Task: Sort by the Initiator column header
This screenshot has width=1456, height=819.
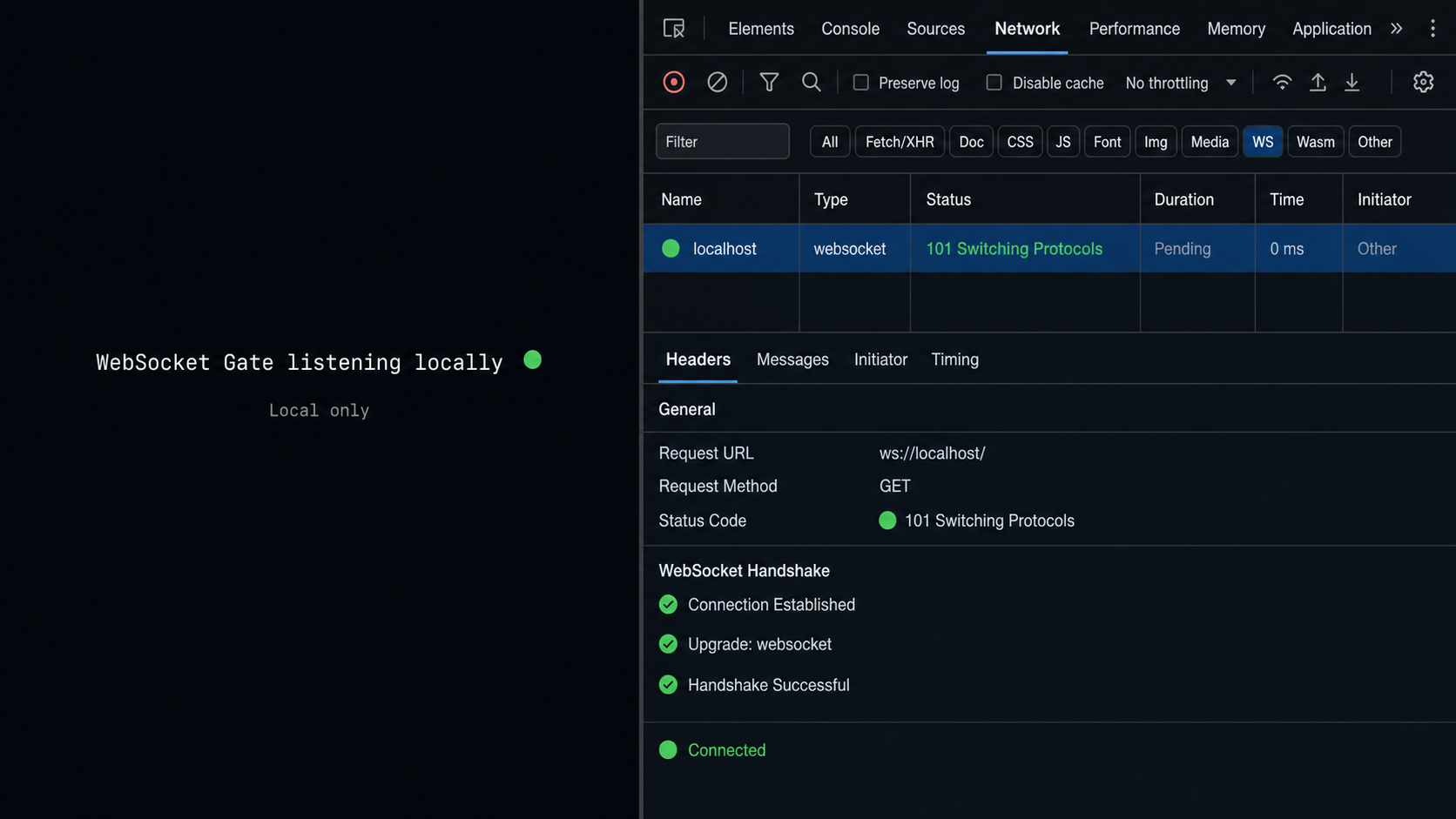Action: 1399,199
